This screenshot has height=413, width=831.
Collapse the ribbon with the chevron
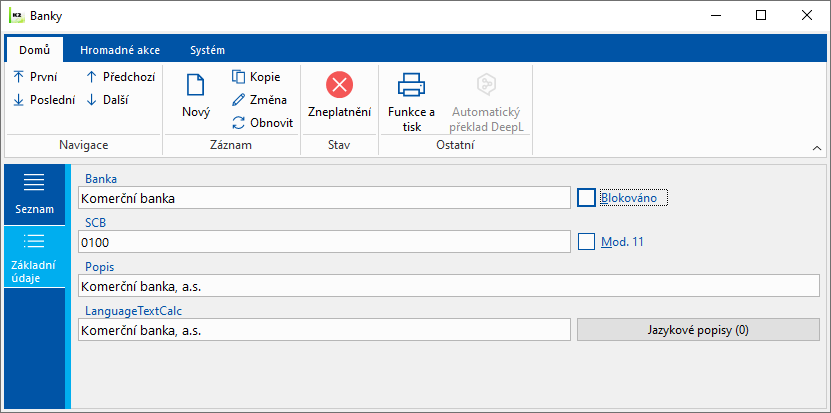pyautogui.click(x=817, y=148)
